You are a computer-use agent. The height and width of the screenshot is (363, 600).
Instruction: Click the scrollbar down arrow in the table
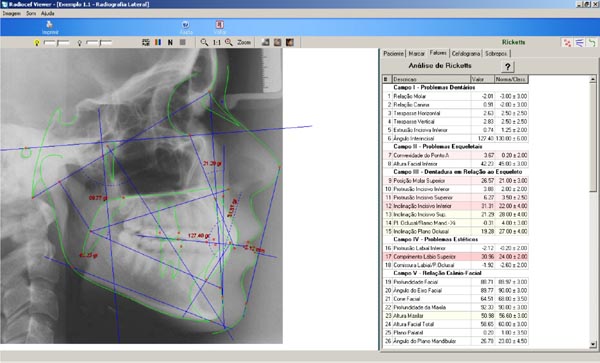point(593,344)
